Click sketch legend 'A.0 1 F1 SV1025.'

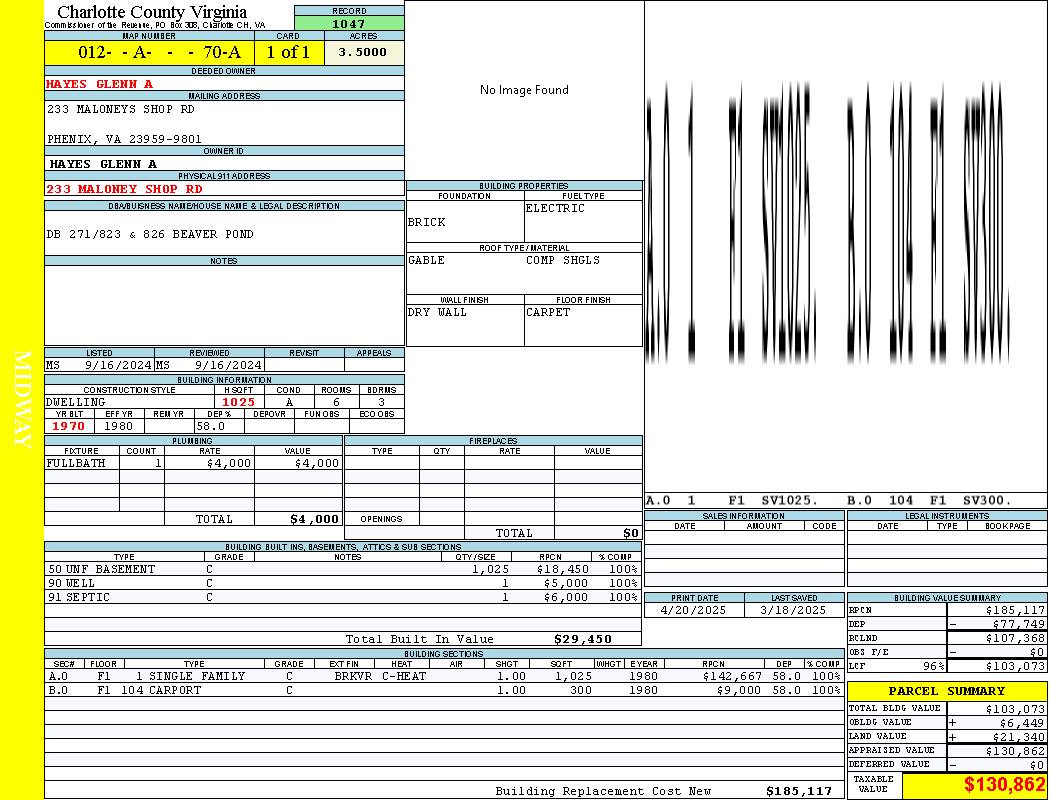732,500
